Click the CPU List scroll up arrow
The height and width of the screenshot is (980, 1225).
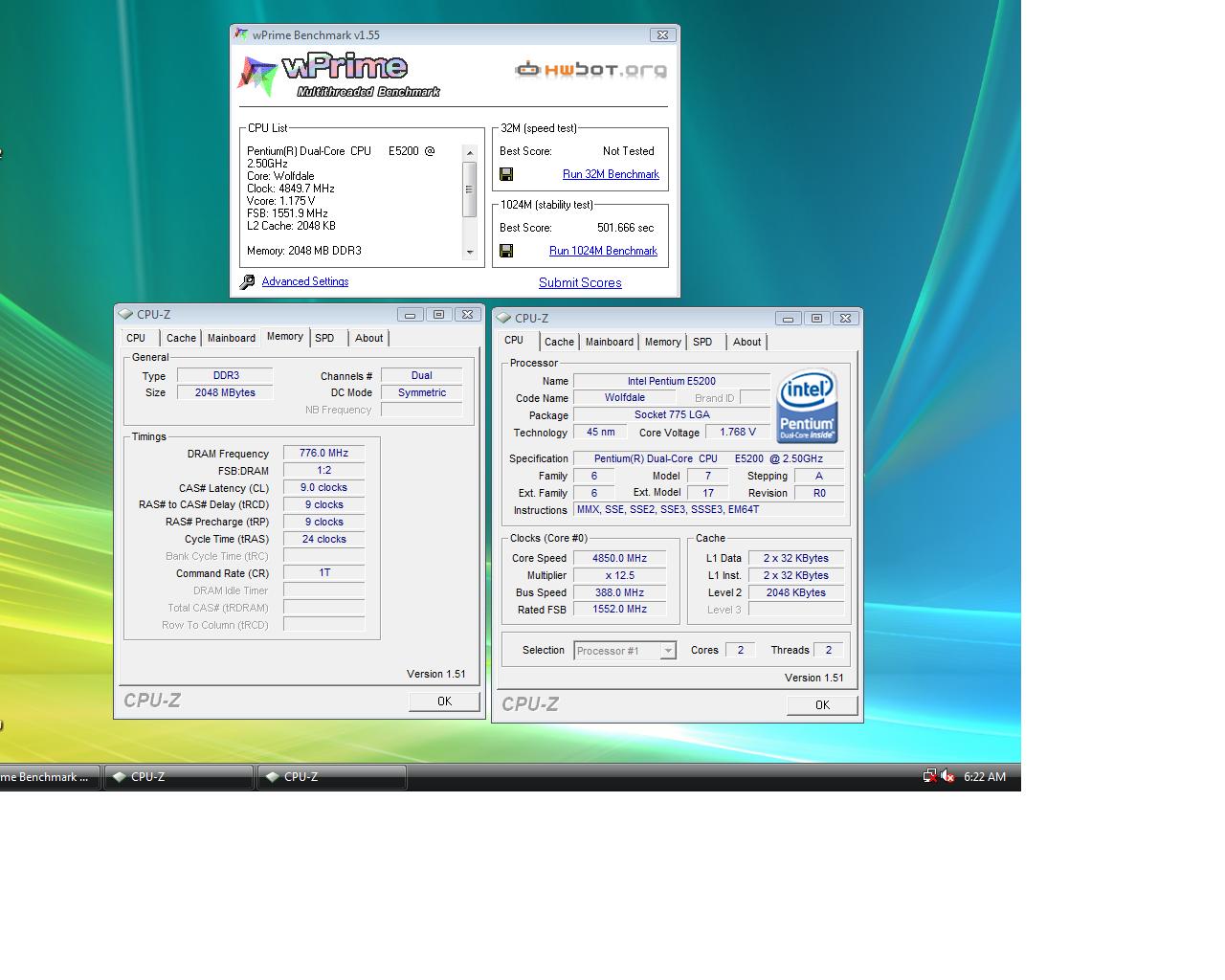coord(469,153)
